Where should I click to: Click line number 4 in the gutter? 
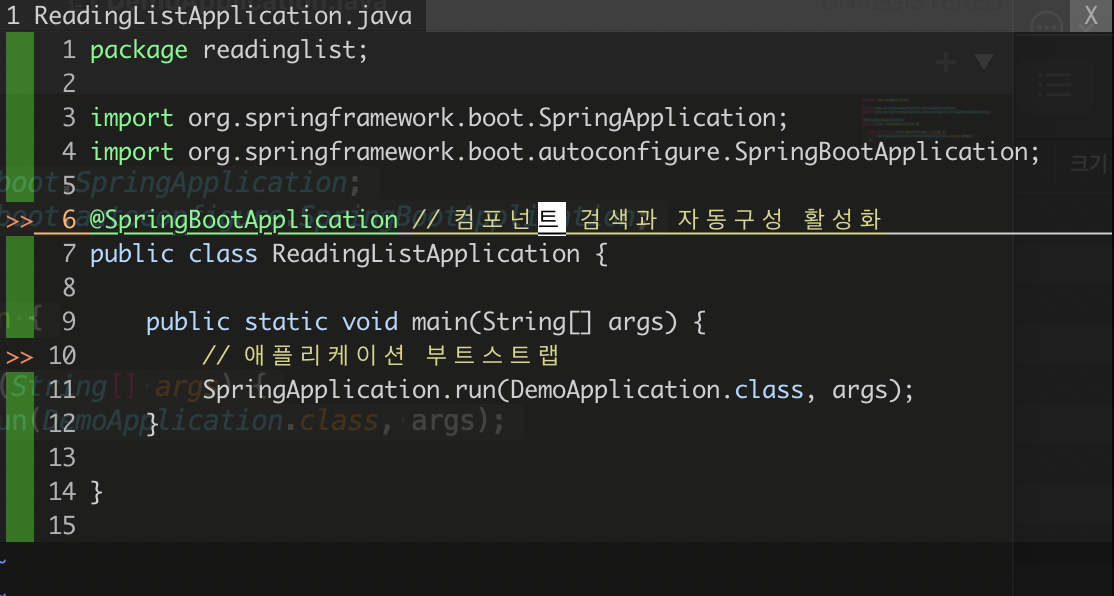pos(68,152)
